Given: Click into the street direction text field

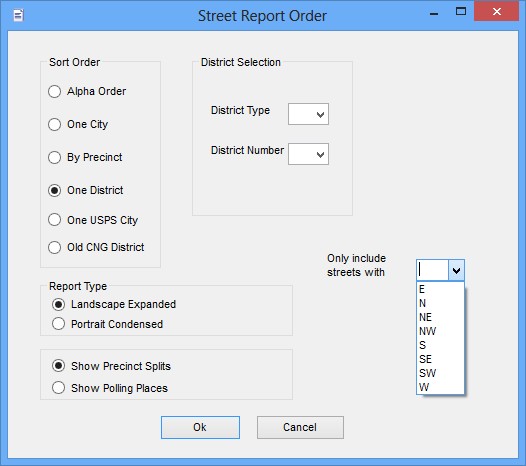Looking at the screenshot, I should click(433, 270).
